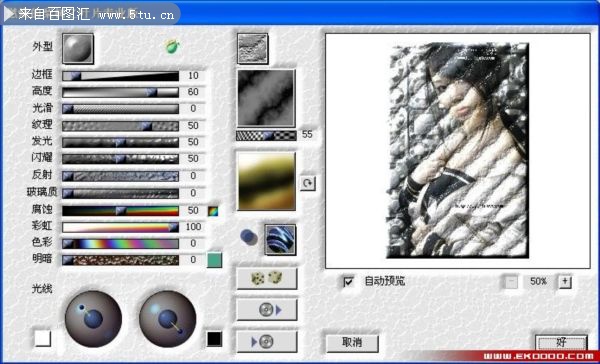
Task: Click the right light direction sphere
Action: (168, 319)
